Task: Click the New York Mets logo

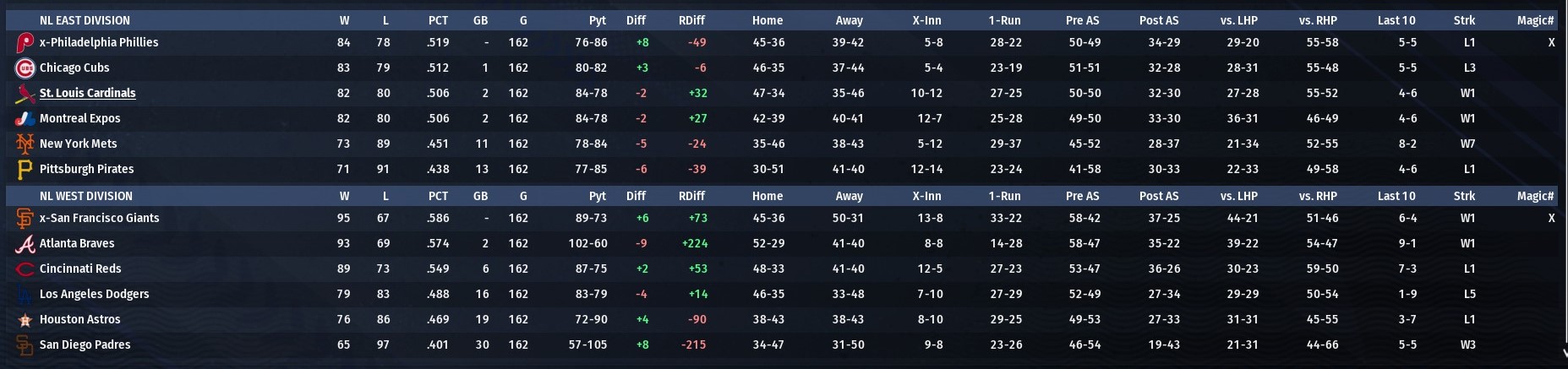Action: coord(25,144)
